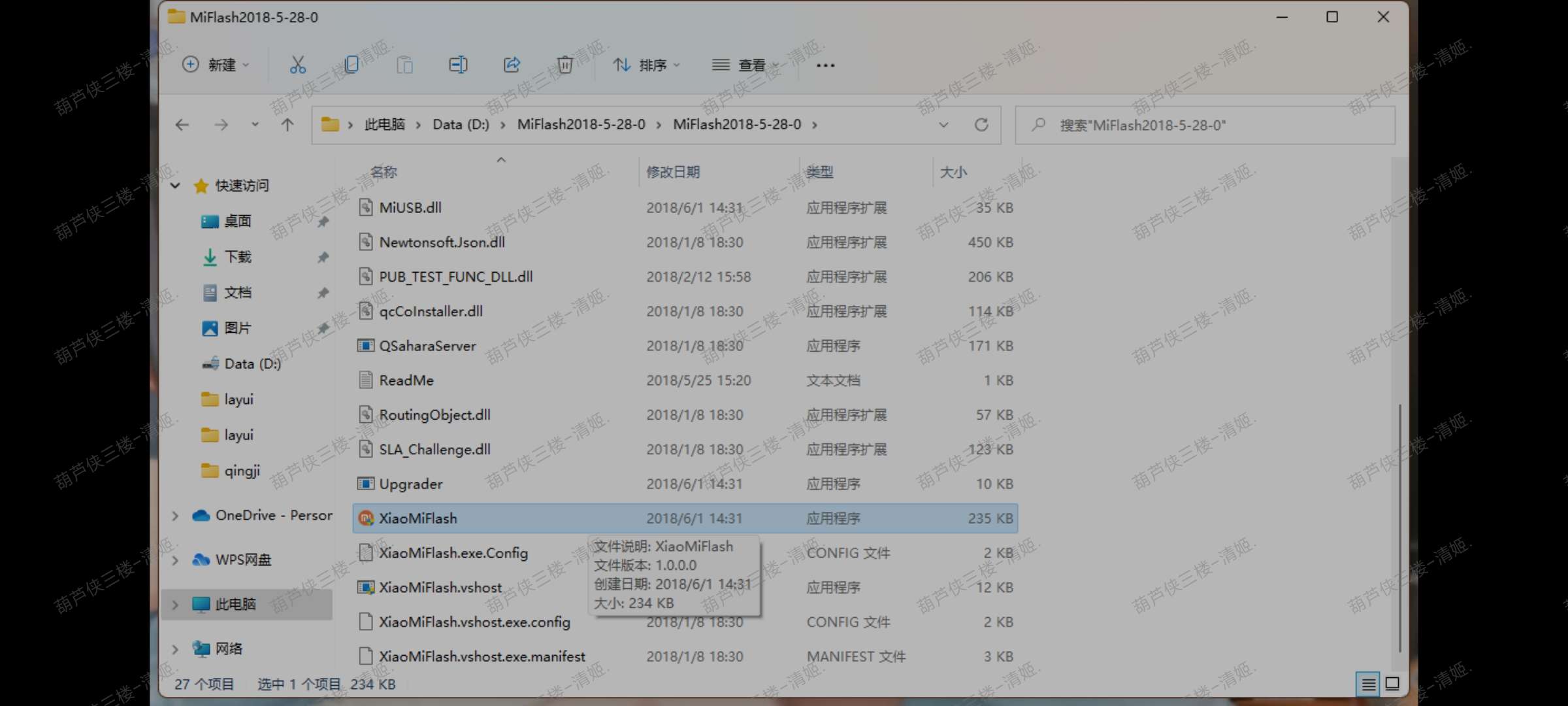
Task: Click the MiUSB.dll file icon
Action: point(366,207)
